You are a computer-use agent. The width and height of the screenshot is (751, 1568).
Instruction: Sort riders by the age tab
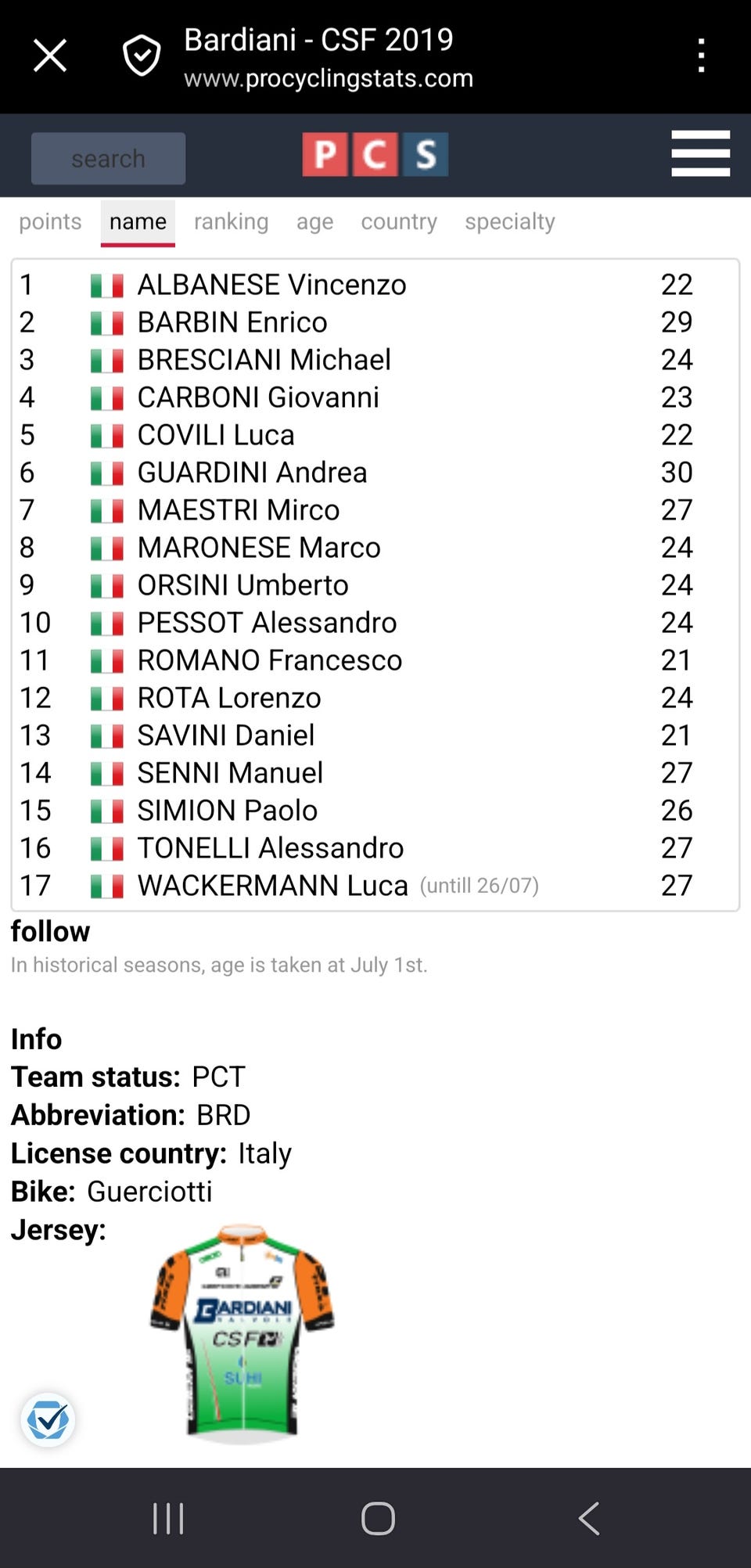314,221
